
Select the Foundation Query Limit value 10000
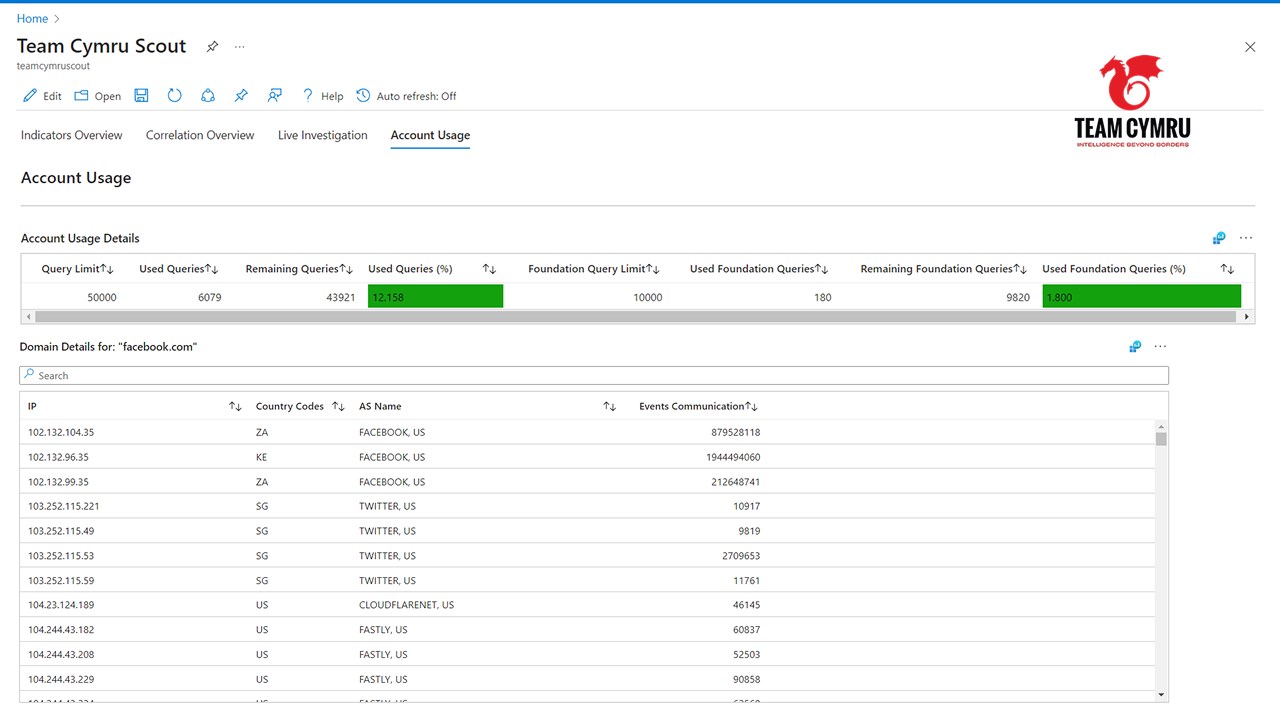pos(647,297)
